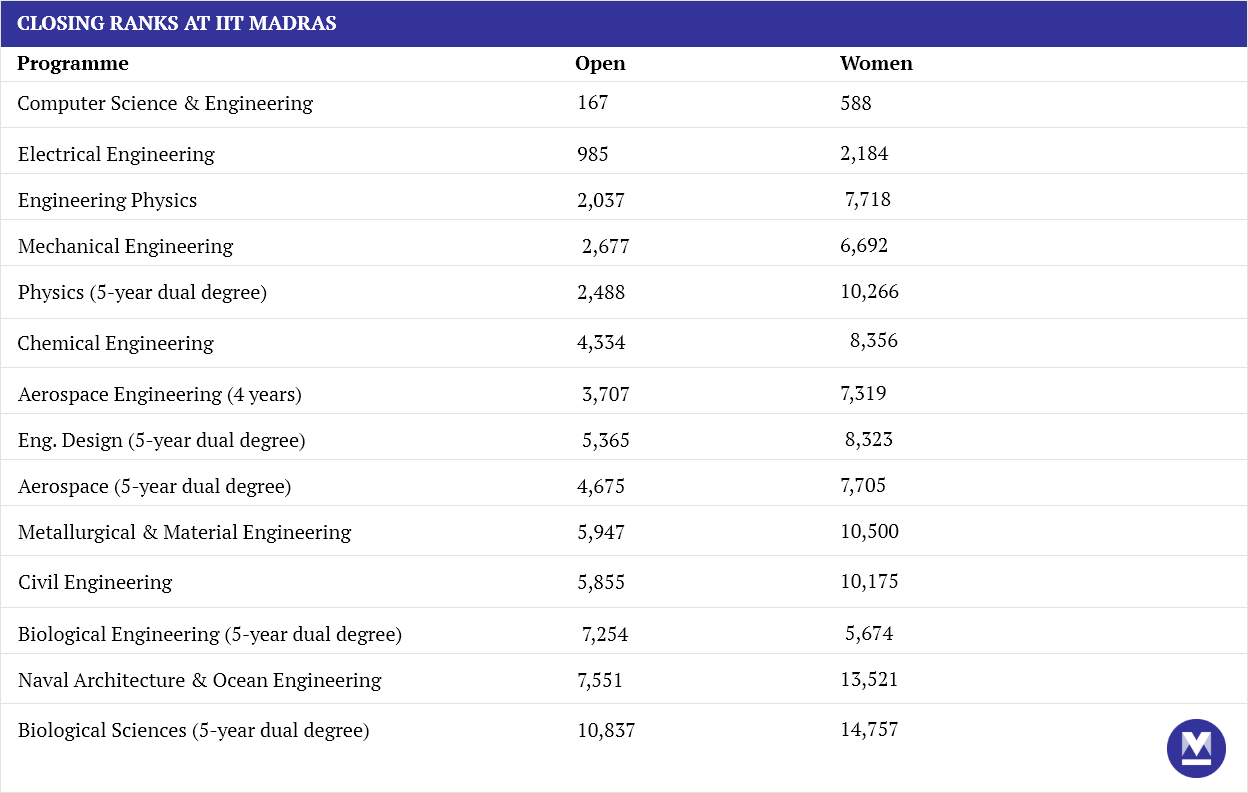The width and height of the screenshot is (1248, 793).
Task: Click 'Physics (5-year dual degree)' programme name
Action: point(142,292)
